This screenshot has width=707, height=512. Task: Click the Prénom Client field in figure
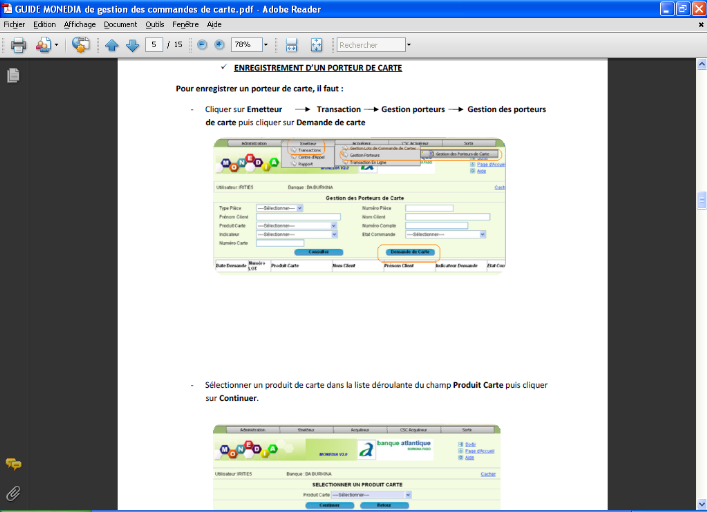(298, 217)
